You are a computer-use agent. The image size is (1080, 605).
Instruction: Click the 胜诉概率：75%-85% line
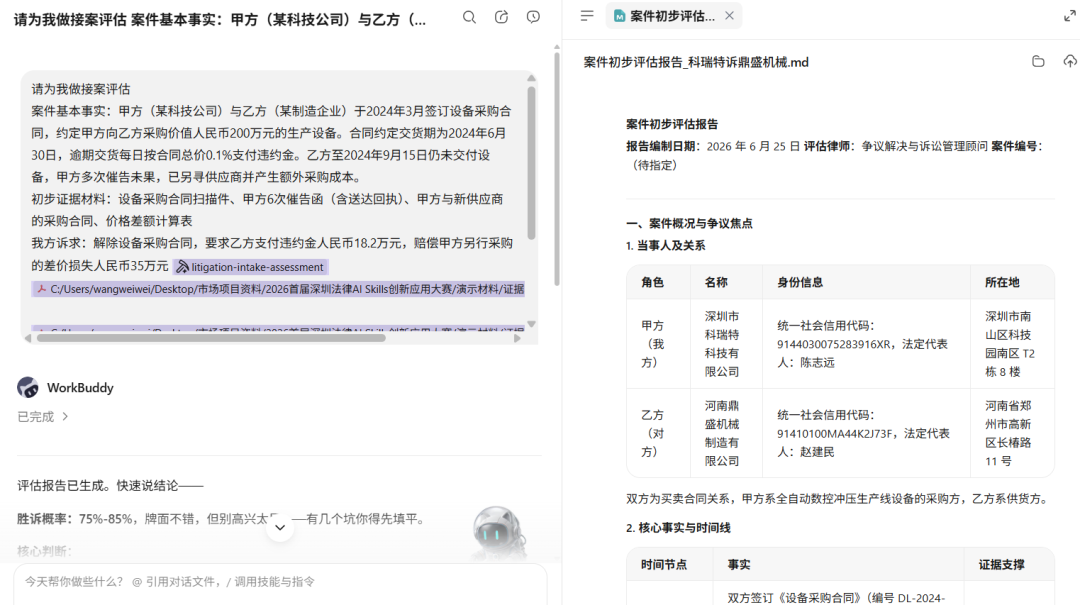click(x=220, y=519)
